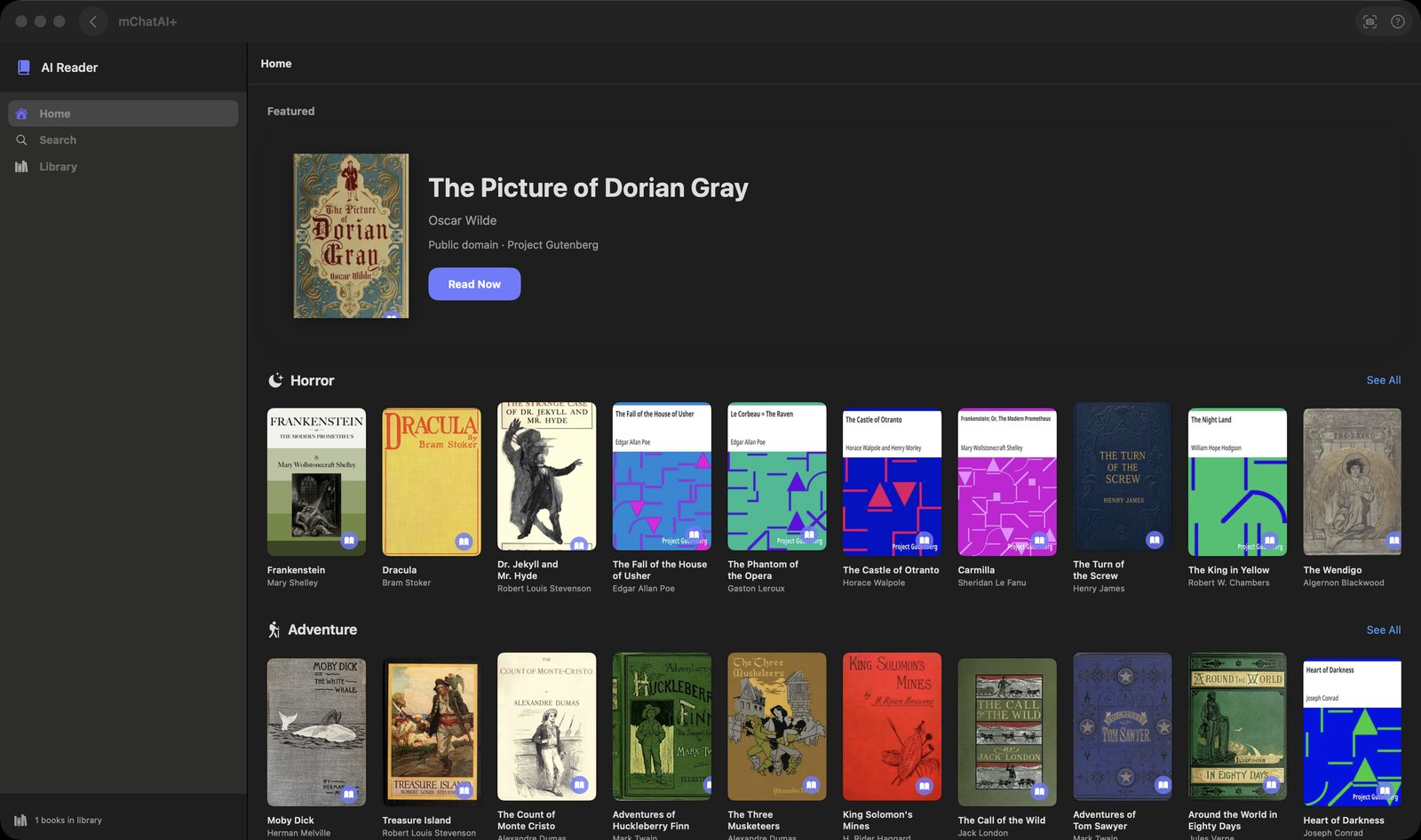1421x840 pixels.
Task: Open The Wendigo book cover
Action: point(1353,482)
